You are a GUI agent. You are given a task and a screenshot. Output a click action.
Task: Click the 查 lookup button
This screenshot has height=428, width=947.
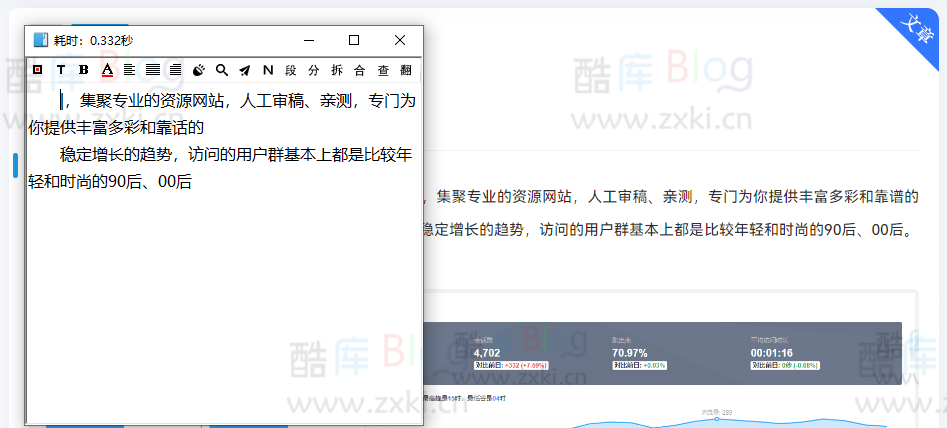click(x=383, y=70)
